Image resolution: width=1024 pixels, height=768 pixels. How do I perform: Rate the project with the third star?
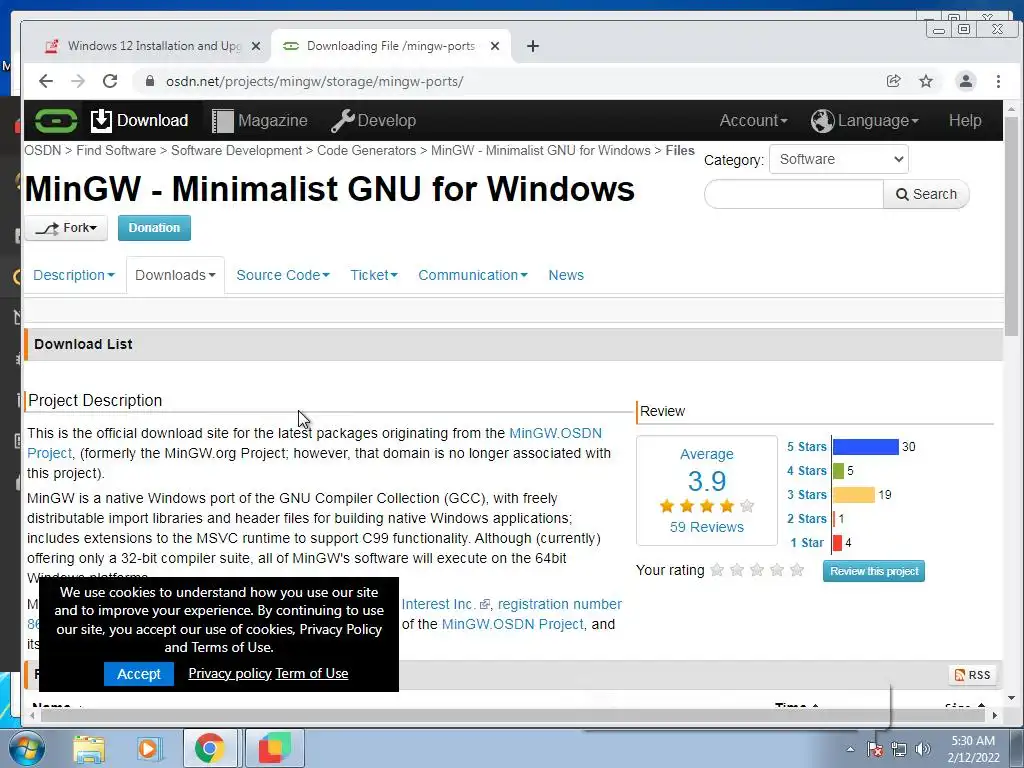757,570
